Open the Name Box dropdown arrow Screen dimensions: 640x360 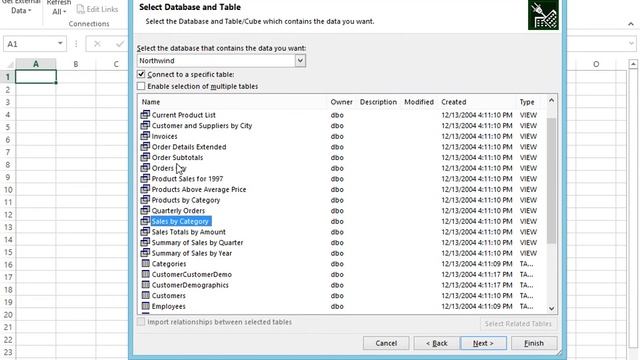pyautogui.click(x=60, y=44)
